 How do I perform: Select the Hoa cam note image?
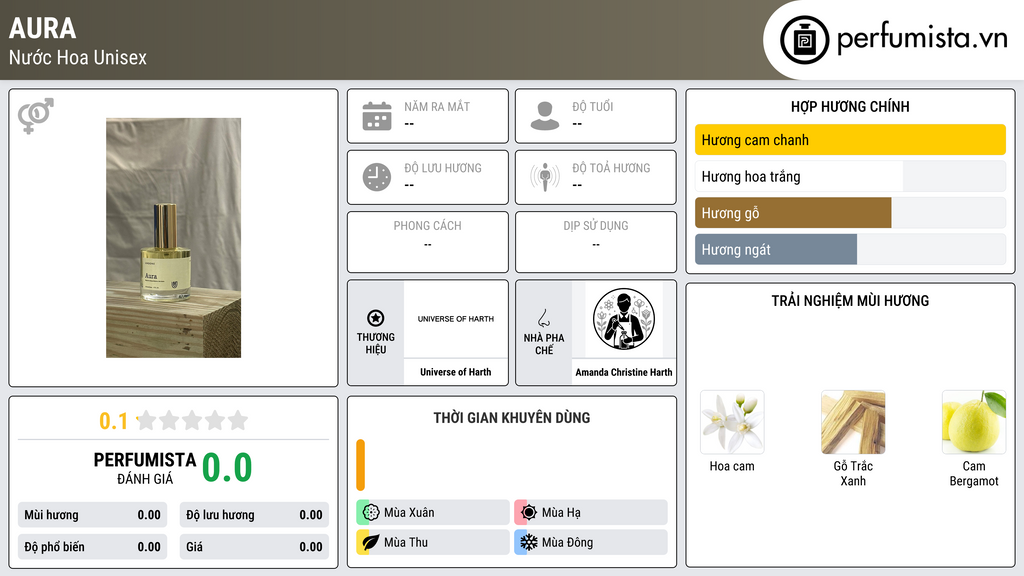[732, 423]
